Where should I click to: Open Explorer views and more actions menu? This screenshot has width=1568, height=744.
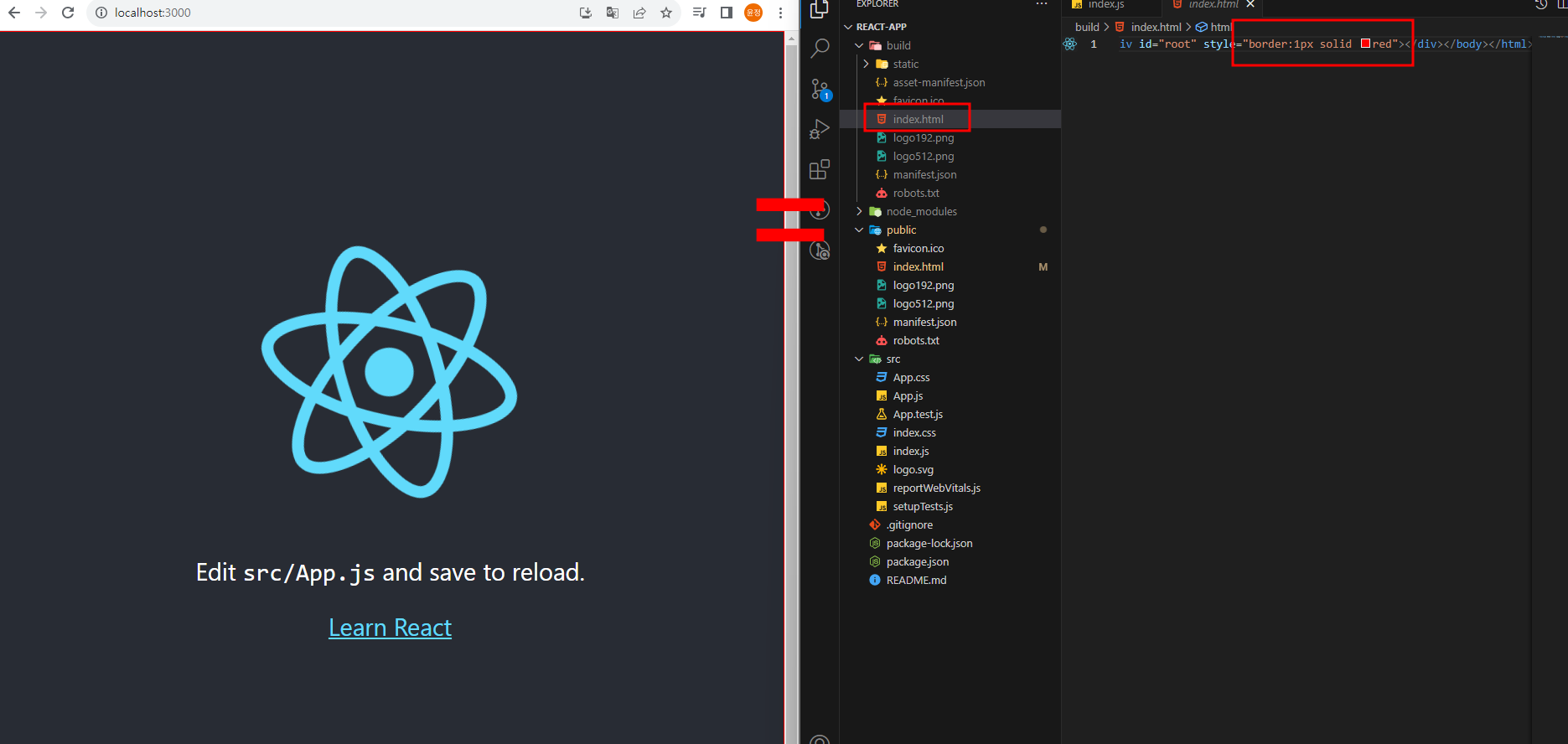click(1042, 4)
